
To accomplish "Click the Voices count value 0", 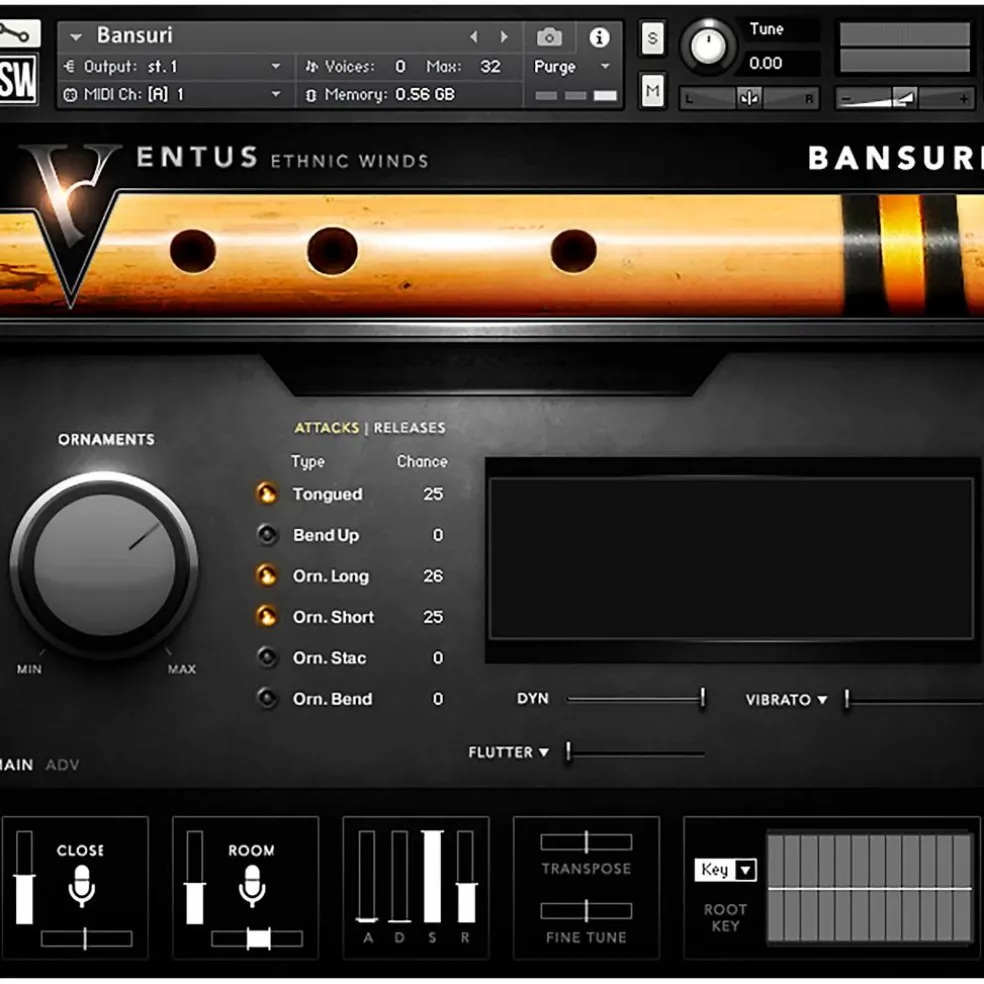I will (x=400, y=67).
